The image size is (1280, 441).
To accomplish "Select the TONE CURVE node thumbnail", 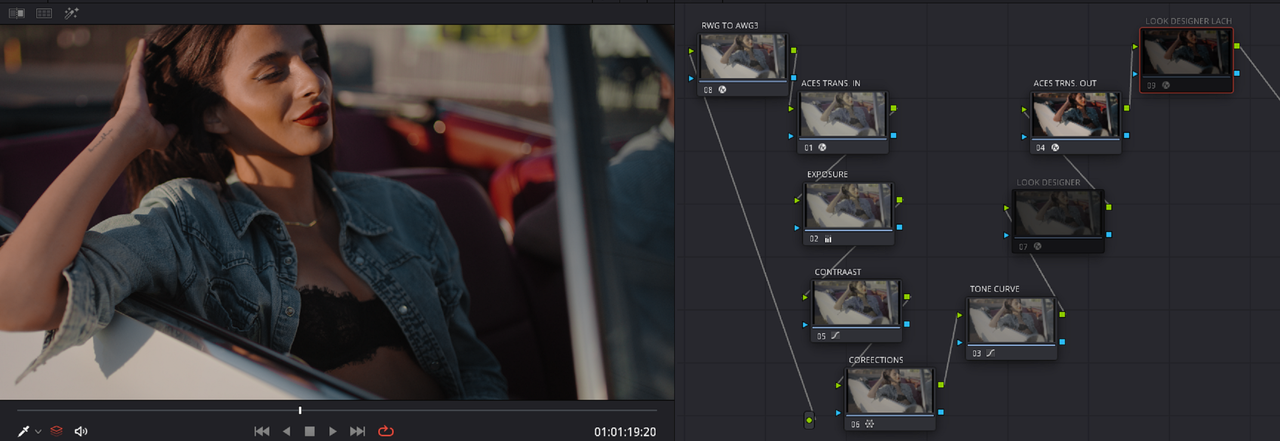I will [x=1012, y=321].
